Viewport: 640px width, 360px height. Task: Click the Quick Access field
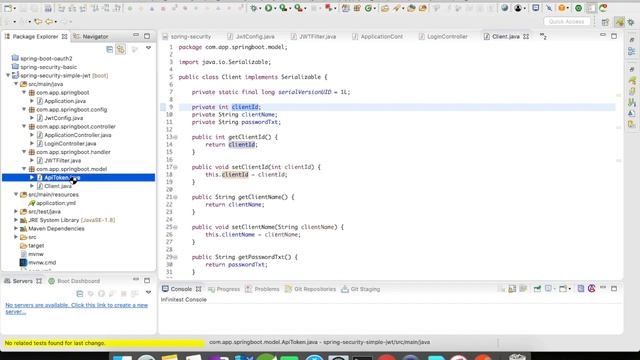click(567, 21)
